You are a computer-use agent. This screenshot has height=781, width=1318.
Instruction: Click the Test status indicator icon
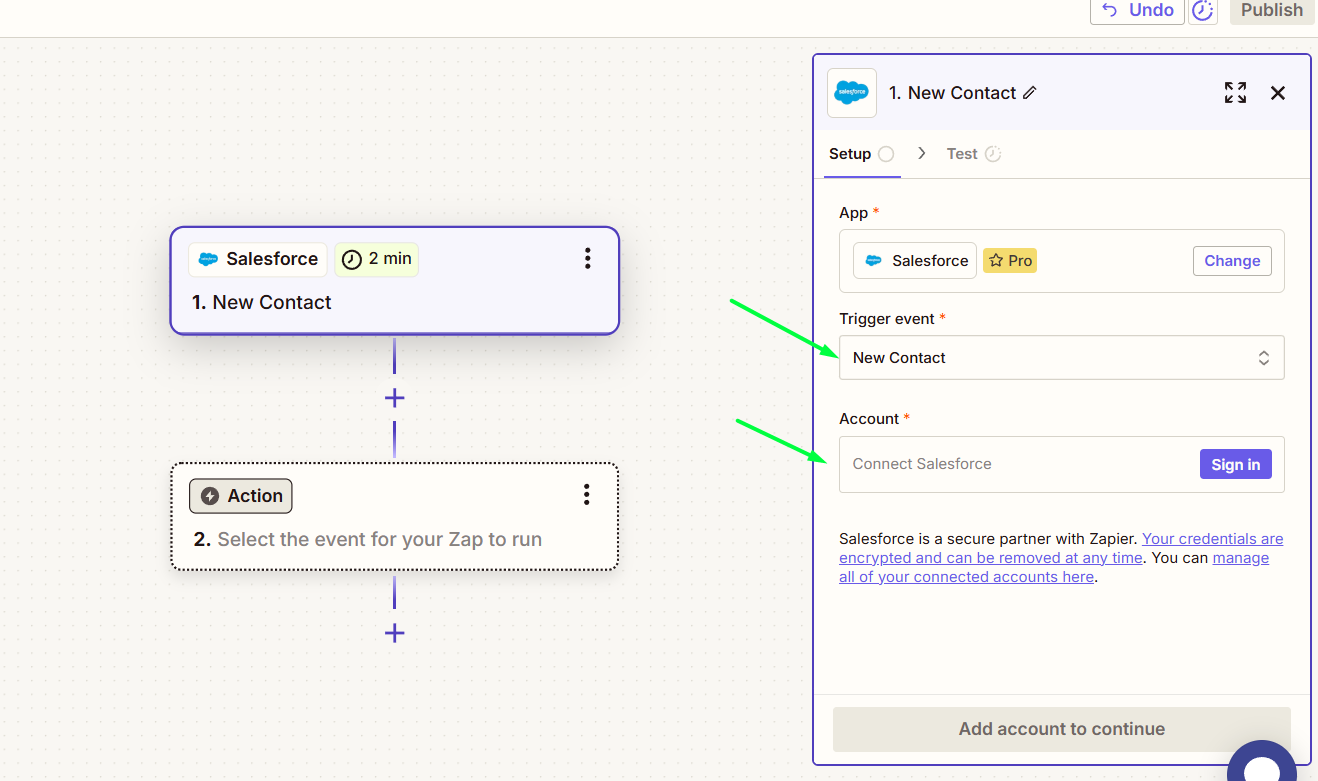pyautogui.click(x=993, y=154)
